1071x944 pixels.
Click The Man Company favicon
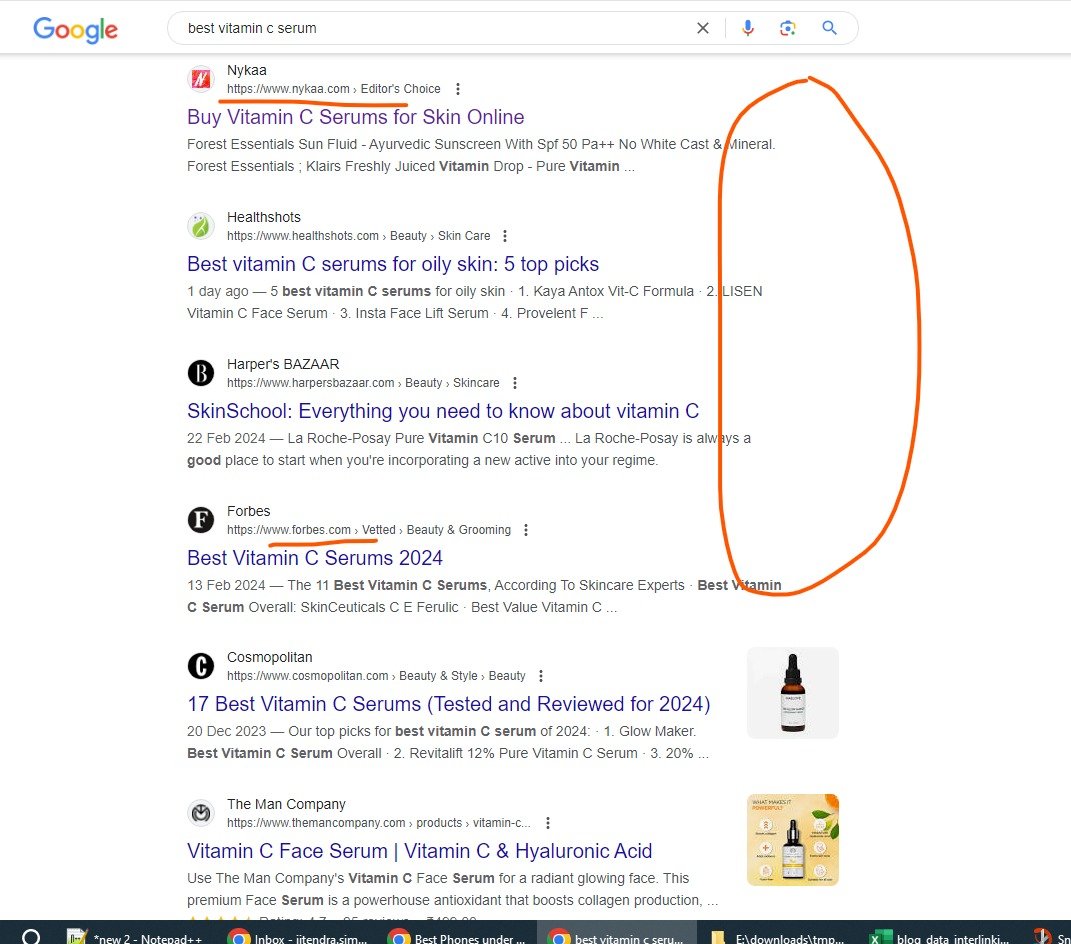[201, 813]
